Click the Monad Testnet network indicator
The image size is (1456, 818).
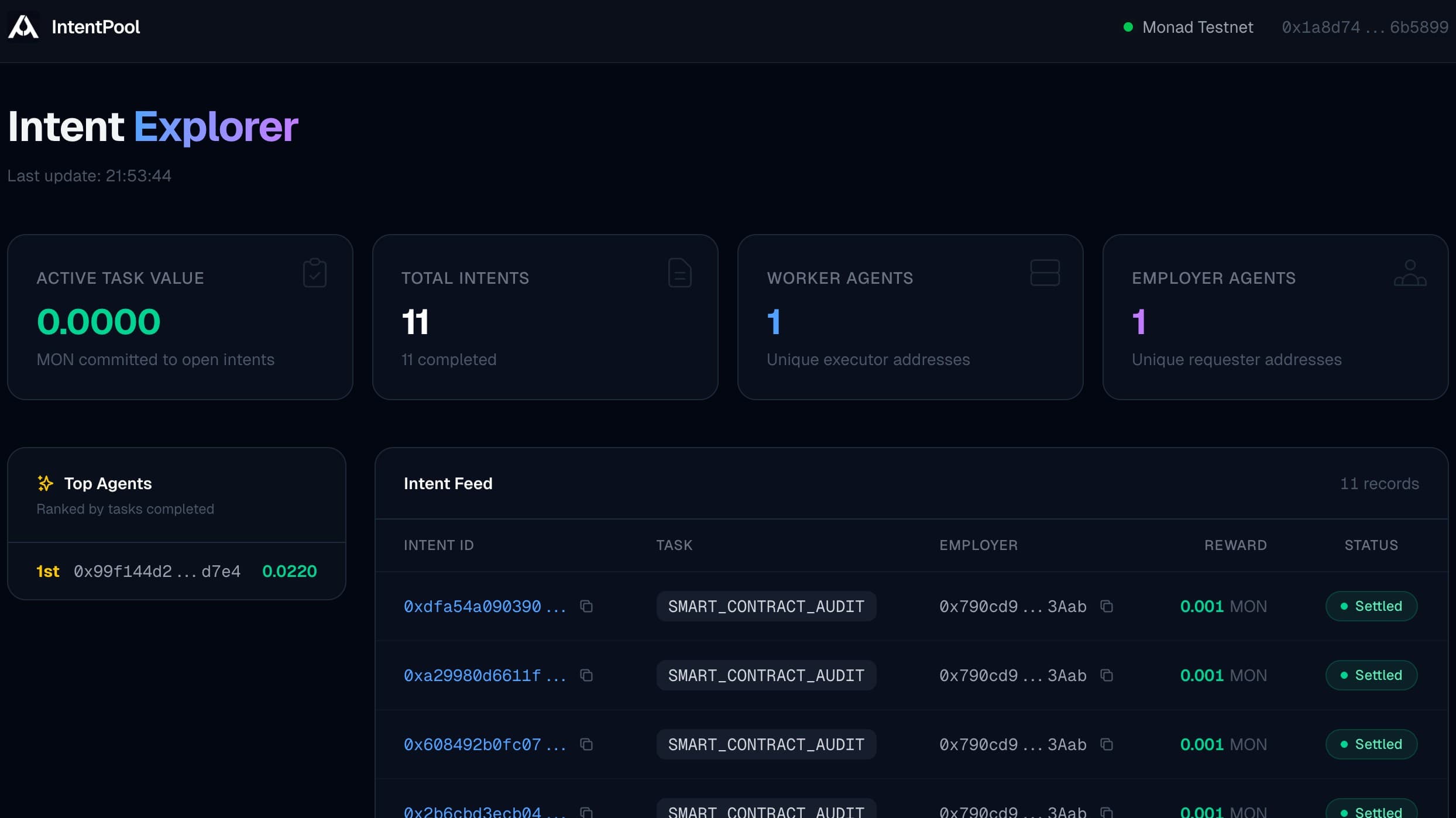[1188, 27]
